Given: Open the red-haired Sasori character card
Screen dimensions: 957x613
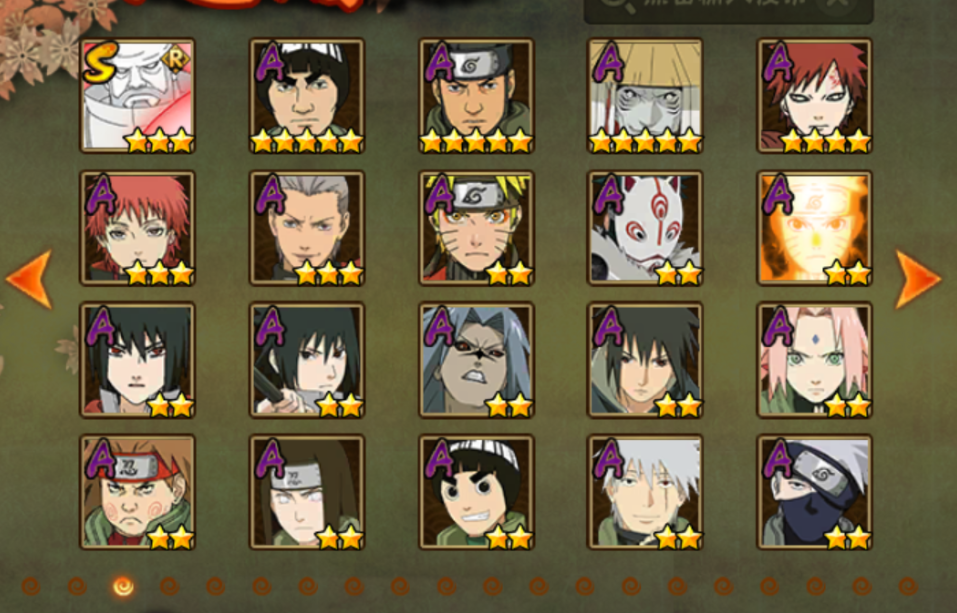Looking at the screenshot, I should [137, 228].
